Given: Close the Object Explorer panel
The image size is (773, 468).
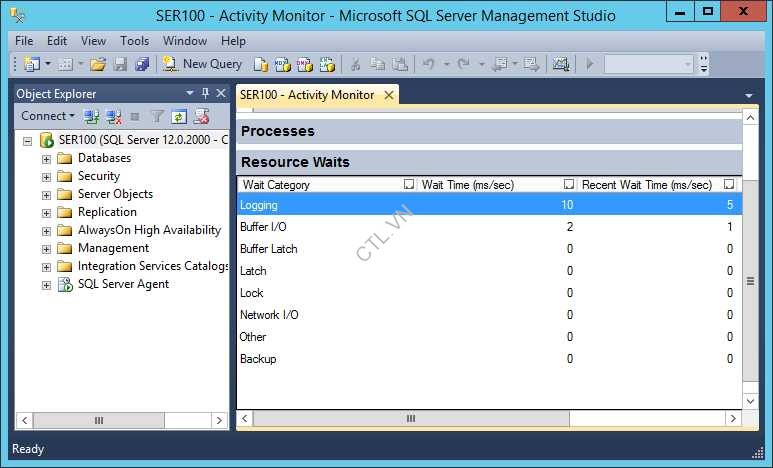Looking at the screenshot, I should coord(221,93).
